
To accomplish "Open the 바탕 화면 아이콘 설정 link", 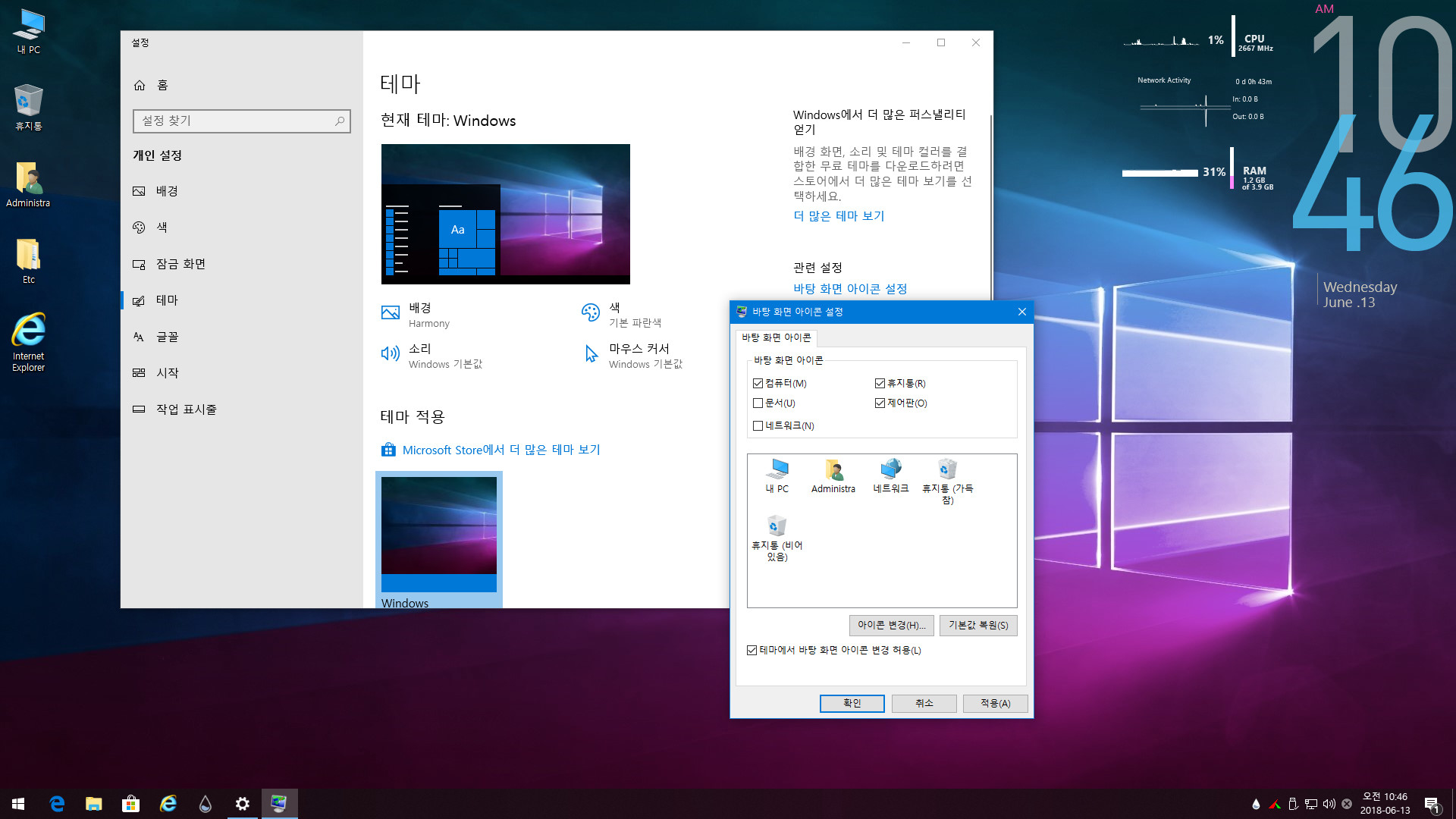I will [850, 289].
